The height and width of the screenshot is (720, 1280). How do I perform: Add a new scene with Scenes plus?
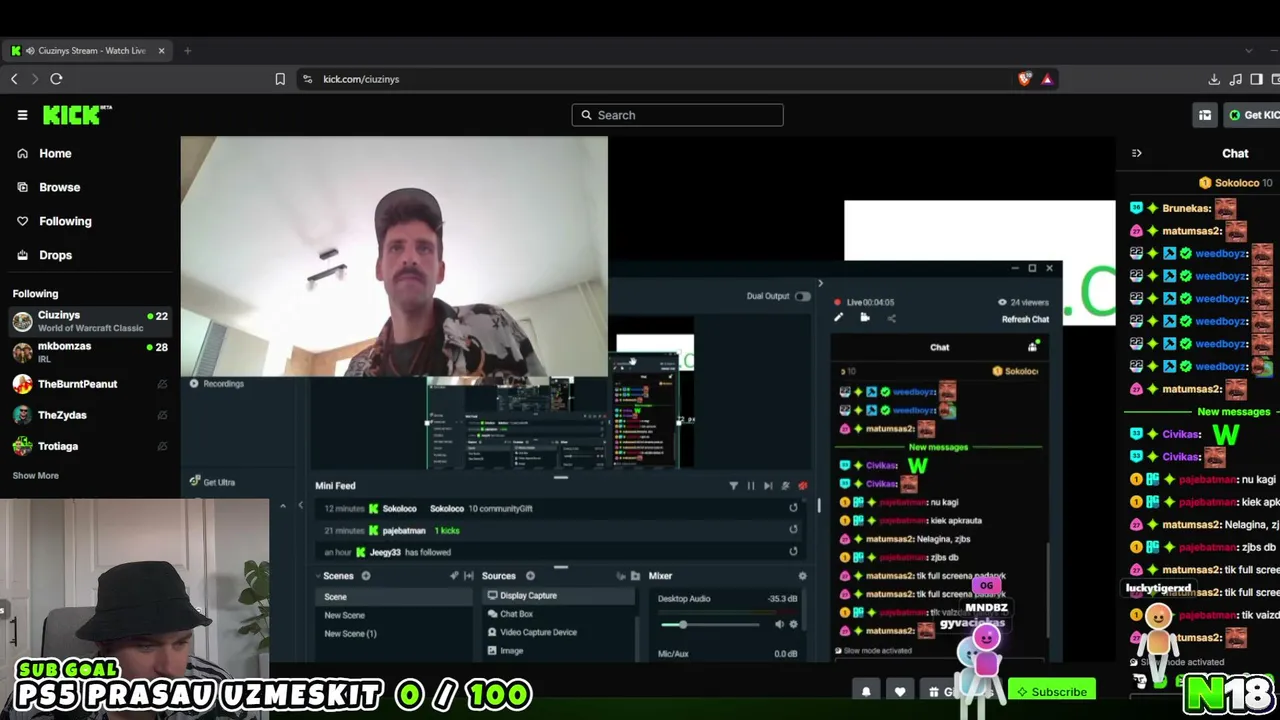coord(366,576)
